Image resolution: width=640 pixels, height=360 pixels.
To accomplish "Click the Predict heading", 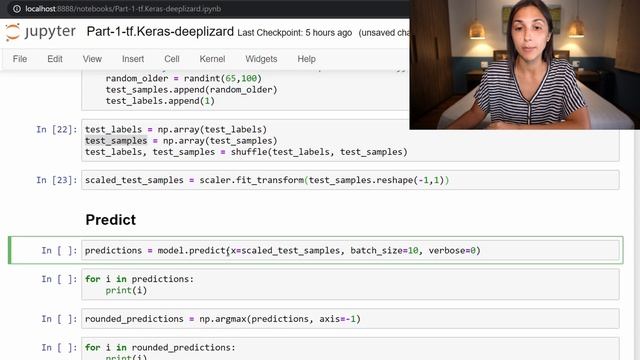I will click(111, 220).
